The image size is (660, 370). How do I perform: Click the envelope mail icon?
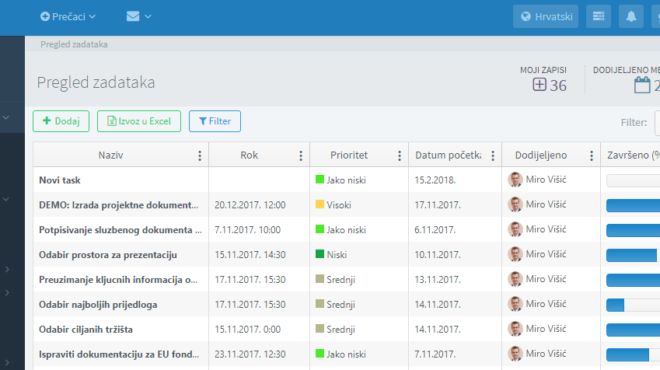pos(133,16)
